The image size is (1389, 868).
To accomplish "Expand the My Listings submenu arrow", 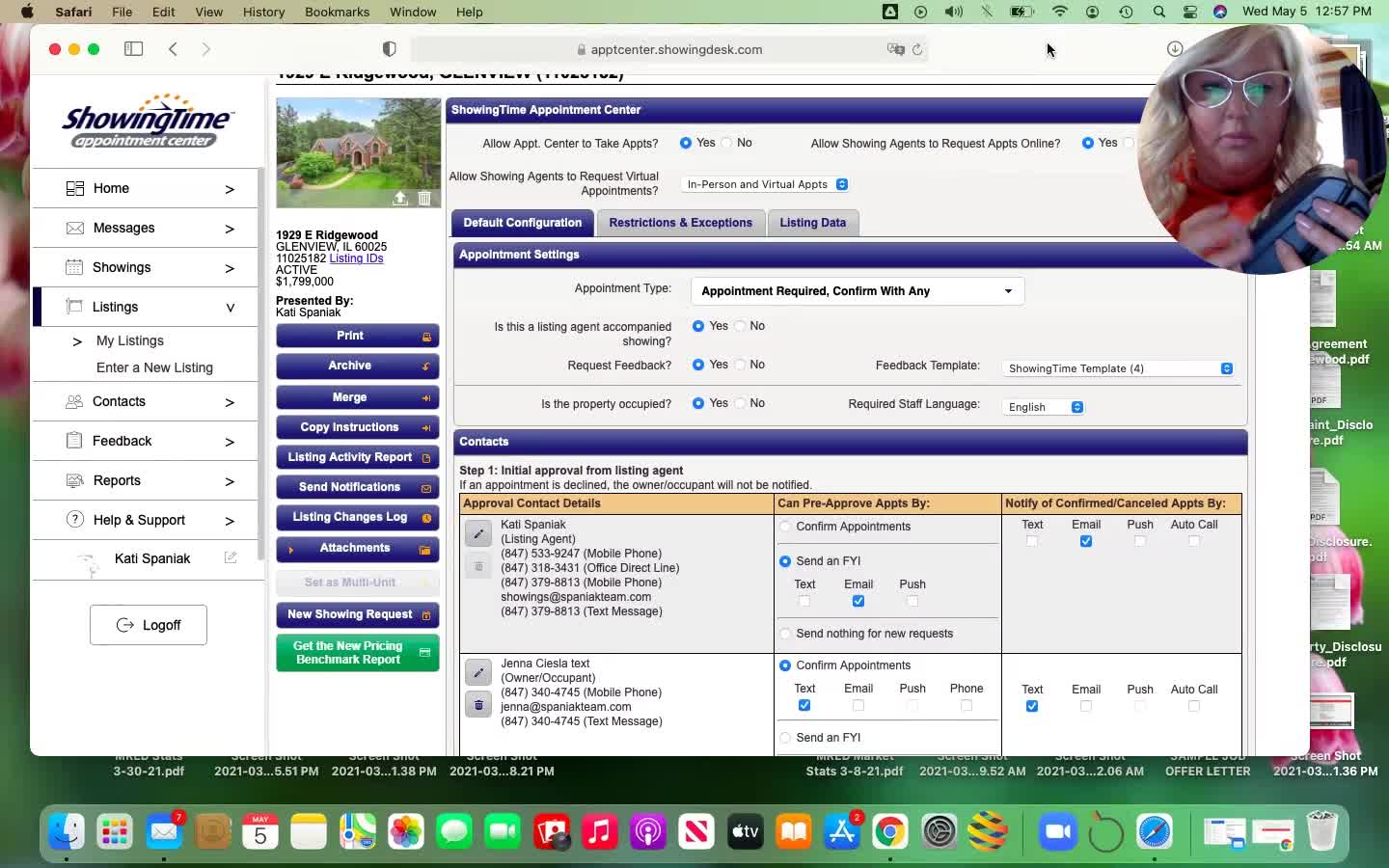I will coord(77,341).
